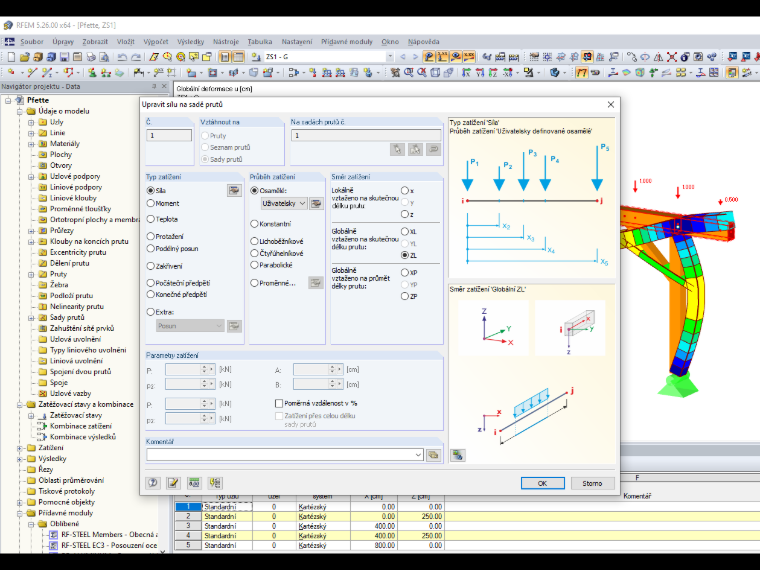Viewport: 760px width, 570px height.
Task: Click the lightning settings icon in dialog footer
Action: tap(215, 483)
